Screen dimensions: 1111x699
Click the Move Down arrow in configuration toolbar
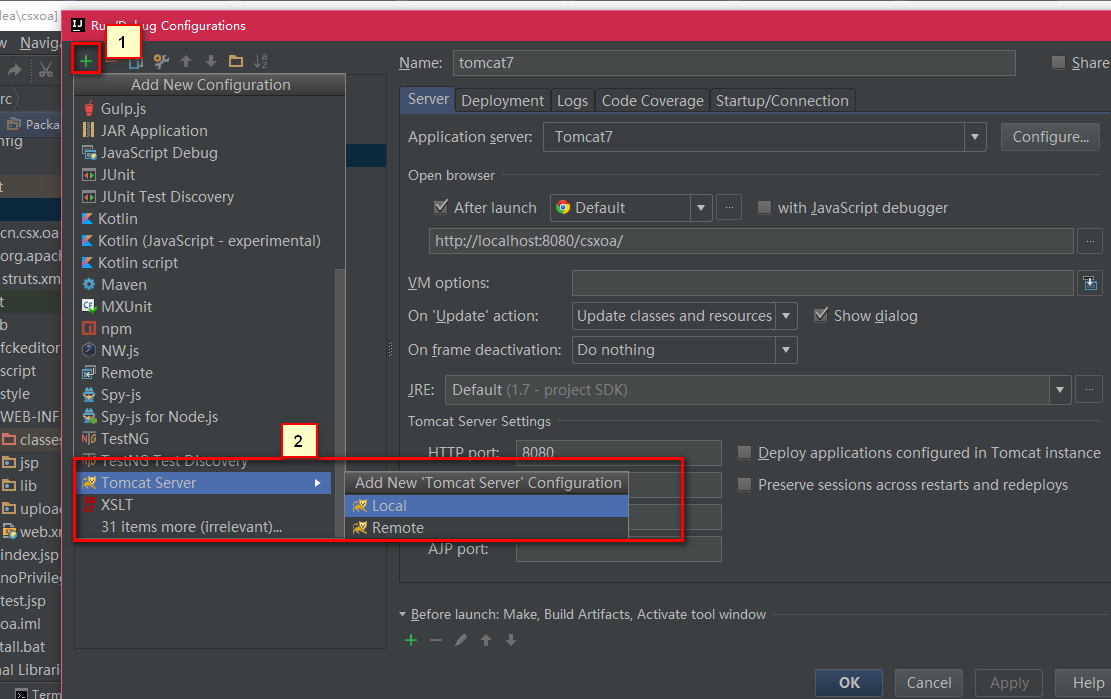click(210, 62)
